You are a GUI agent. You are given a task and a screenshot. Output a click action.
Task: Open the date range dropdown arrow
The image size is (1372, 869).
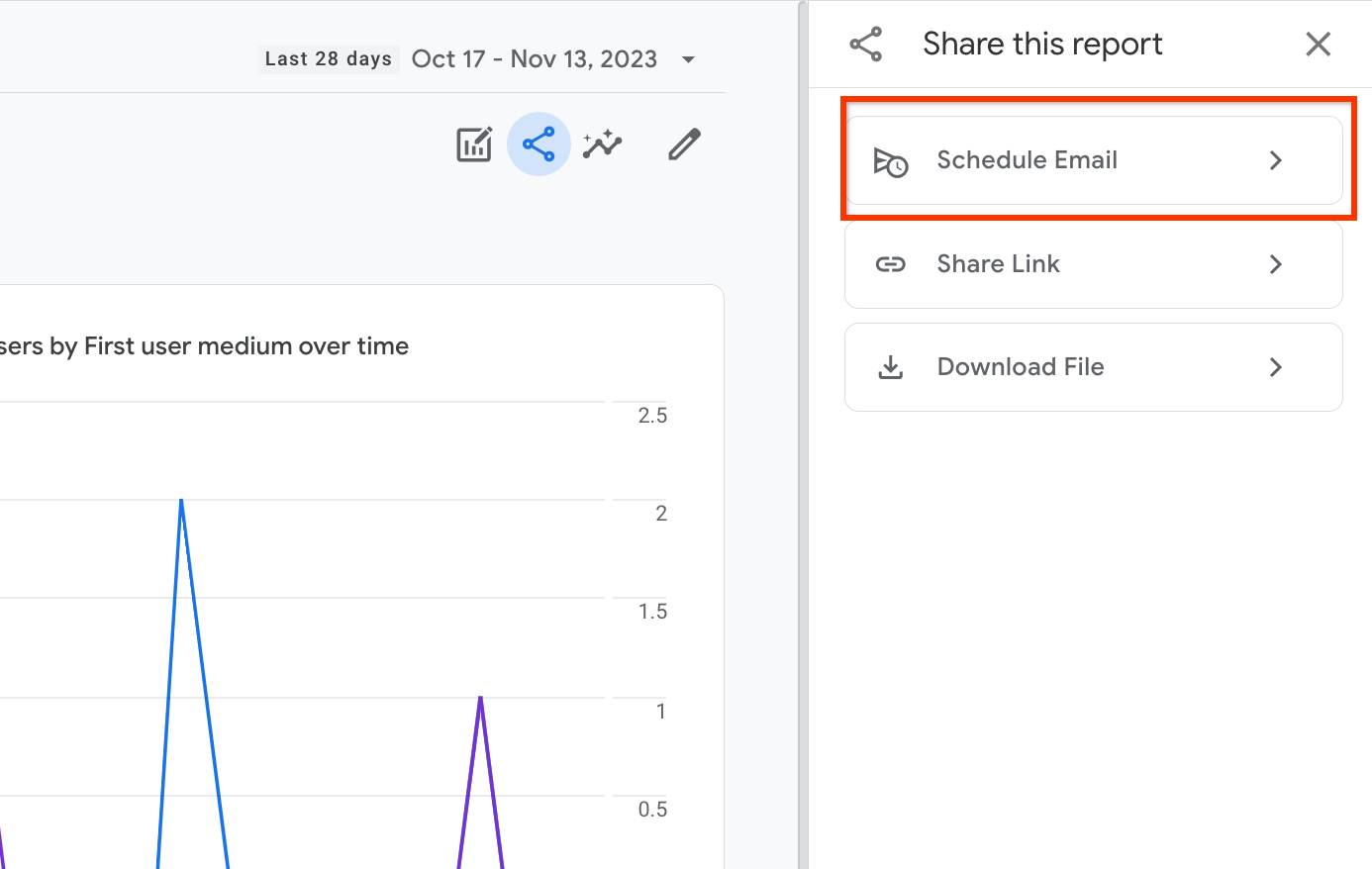688,59
